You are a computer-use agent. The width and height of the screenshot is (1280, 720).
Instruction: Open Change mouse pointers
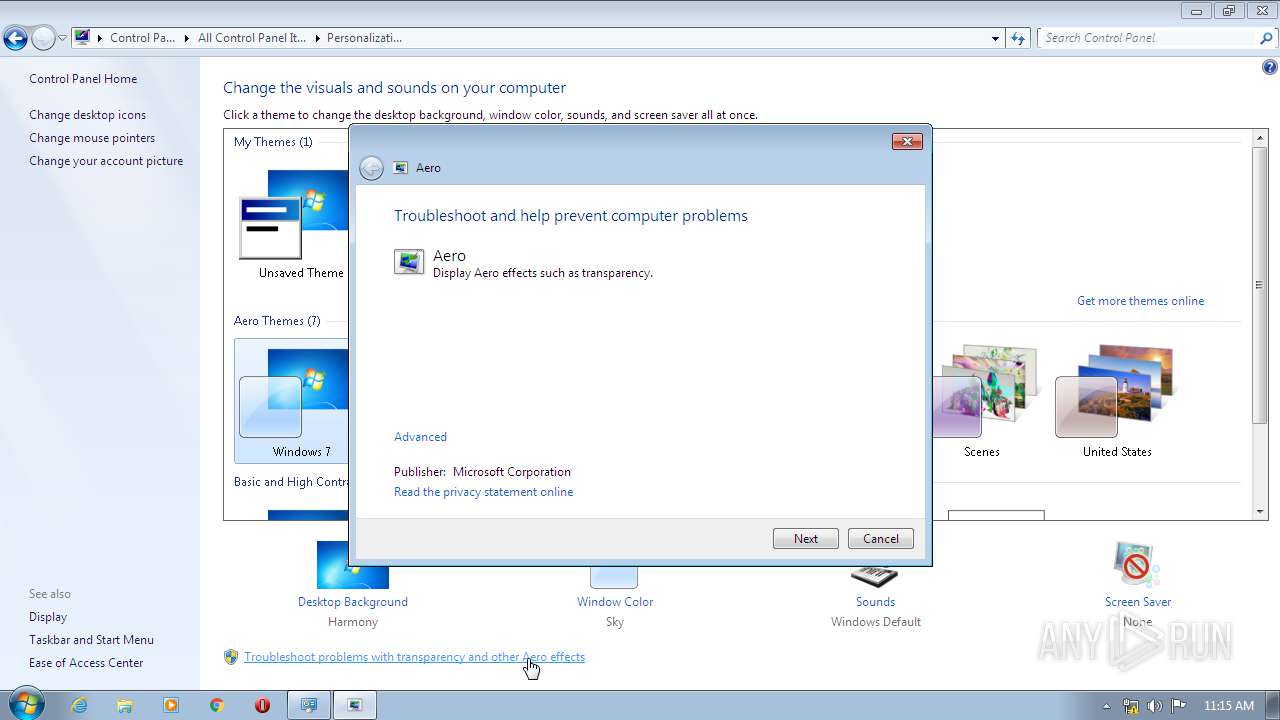(92, 138)
